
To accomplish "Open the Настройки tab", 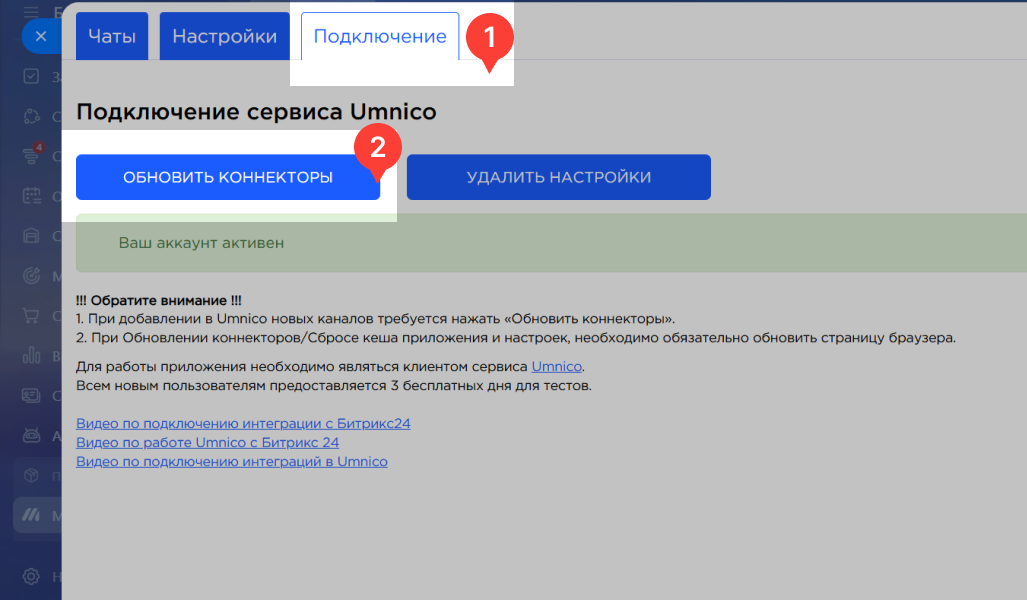I will 224,37.
